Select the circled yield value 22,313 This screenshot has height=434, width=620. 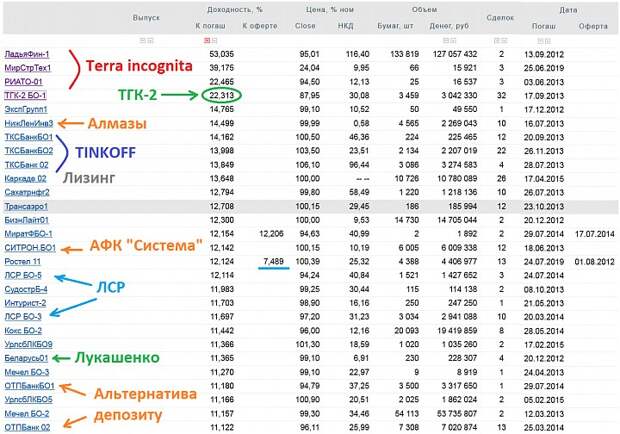(x=222, y=95)
